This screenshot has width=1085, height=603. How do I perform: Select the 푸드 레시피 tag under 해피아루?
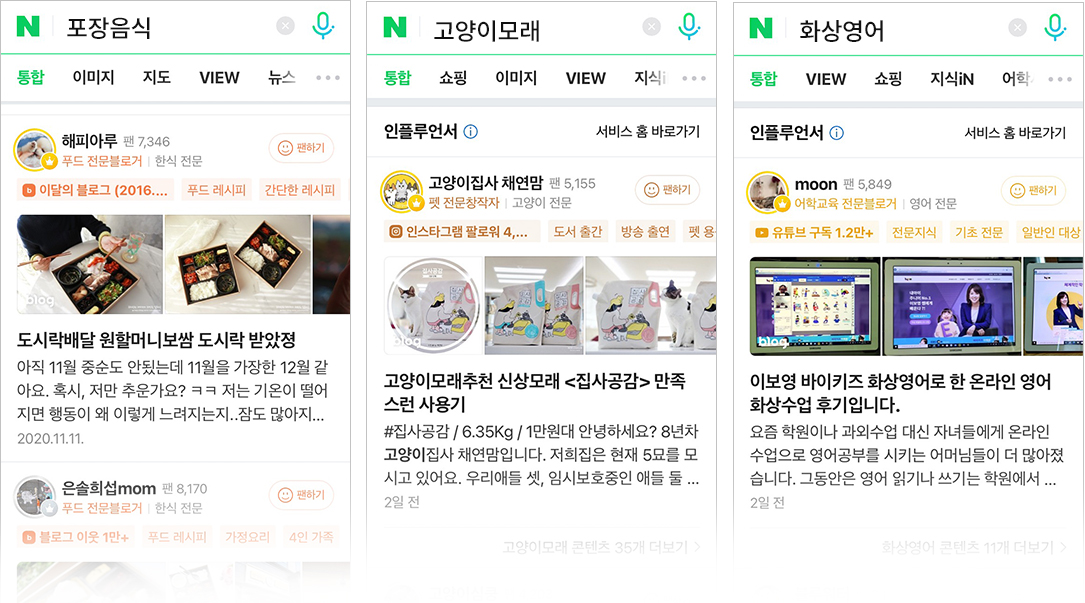pyautogui.click(x=217, y=190)
